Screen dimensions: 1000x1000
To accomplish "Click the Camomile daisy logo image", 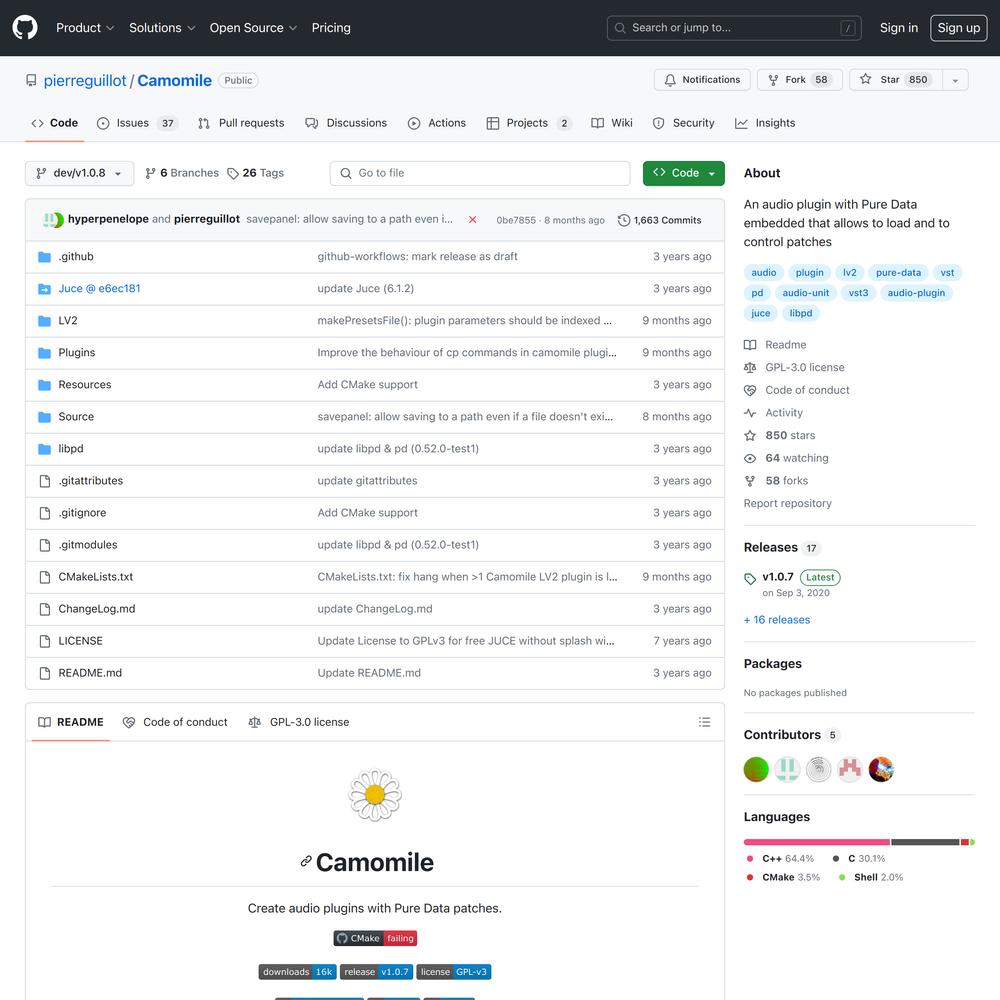I will (x=375, y=795).
